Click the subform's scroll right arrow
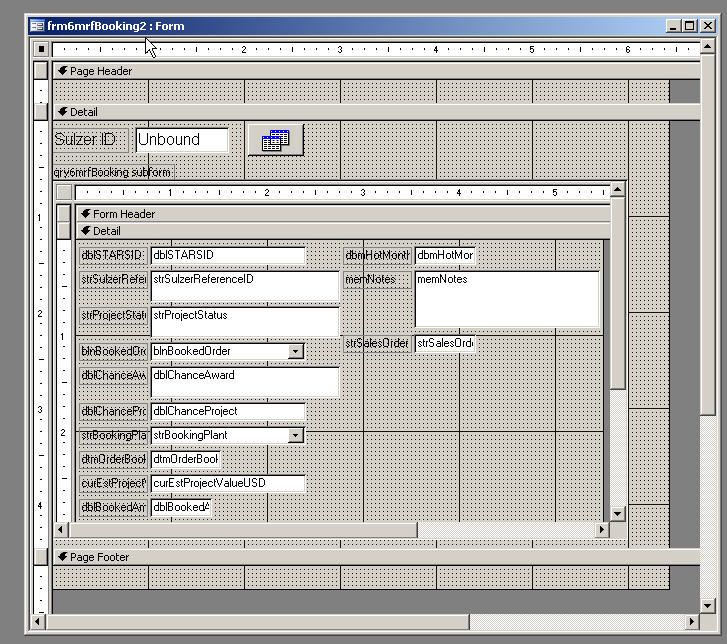The width and height of the screenshot is (727, 644). click(602, 529)
